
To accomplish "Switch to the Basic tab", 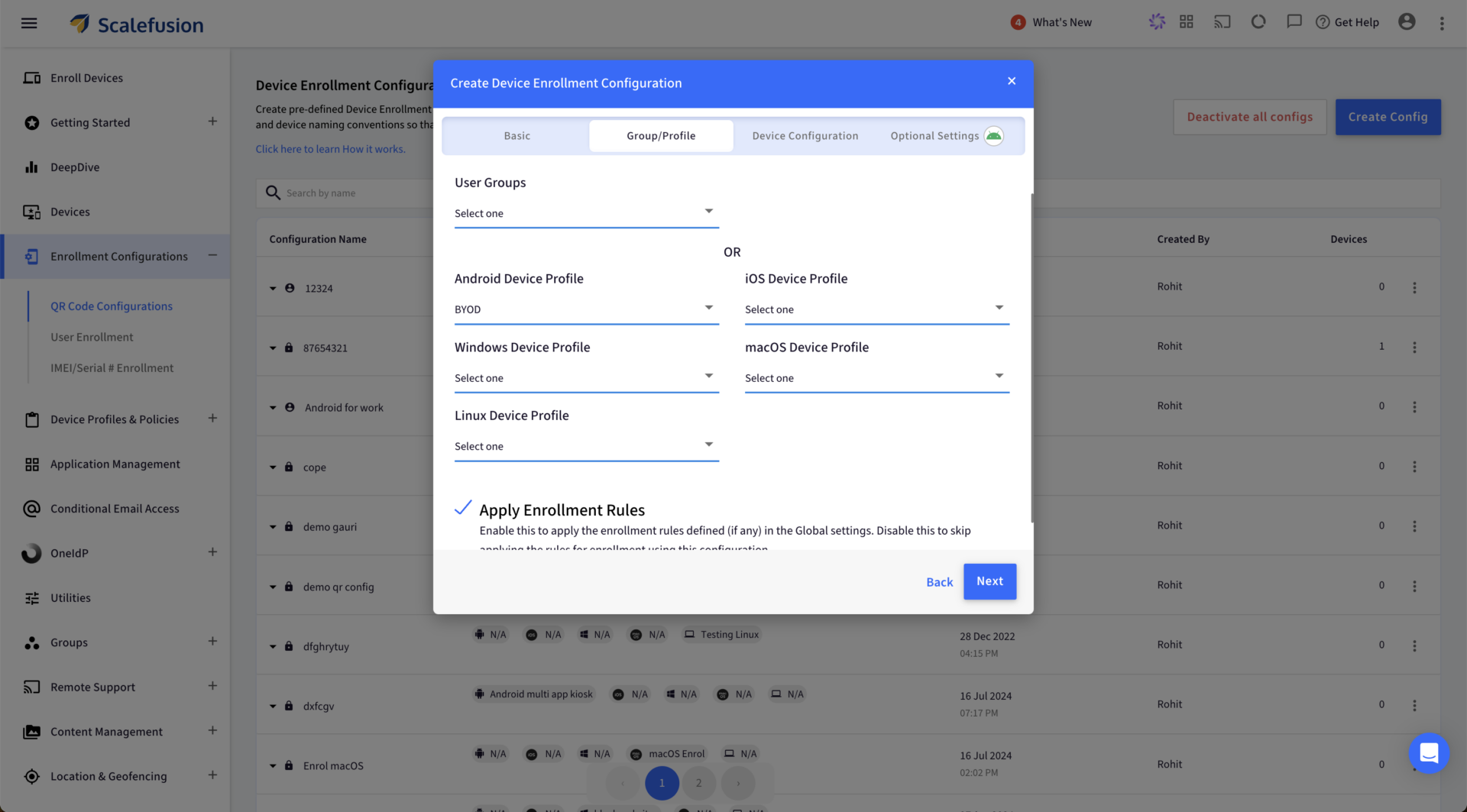I will point(517,135).
